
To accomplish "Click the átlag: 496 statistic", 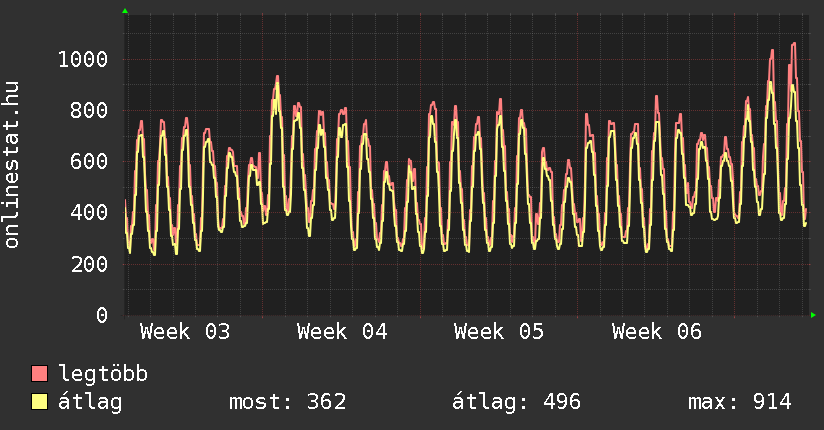I will [x=517, y=402].
